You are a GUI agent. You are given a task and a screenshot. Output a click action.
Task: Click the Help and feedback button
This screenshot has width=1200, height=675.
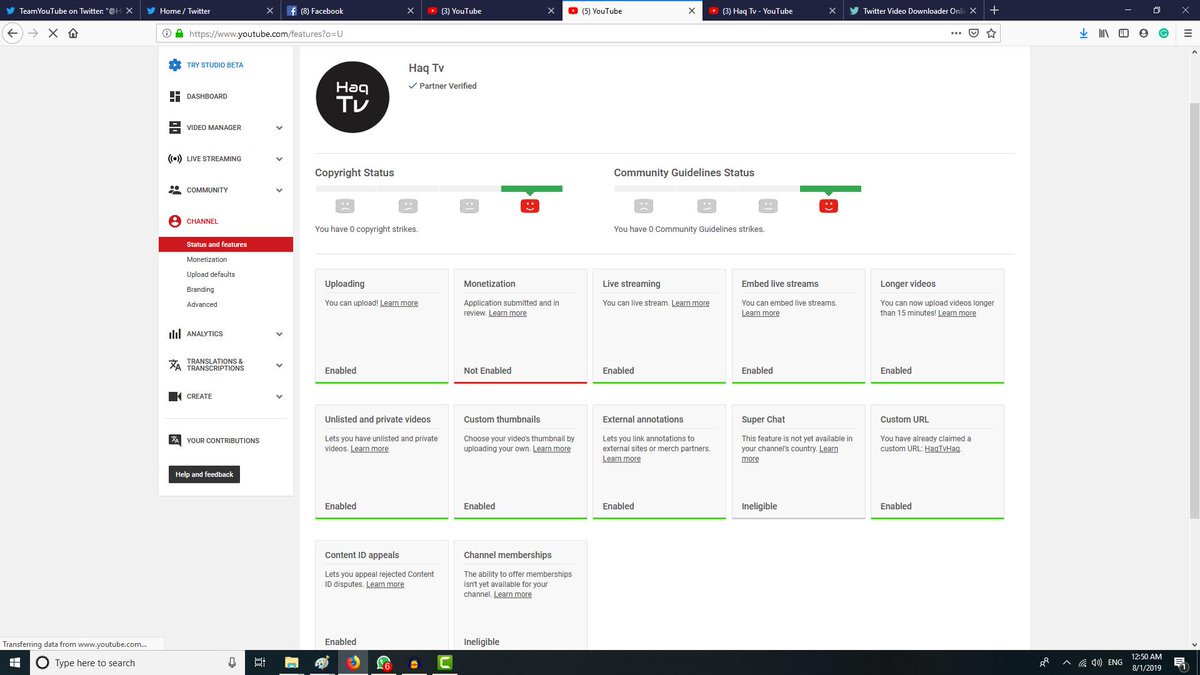pyautogui.click(x=204, y=474)
